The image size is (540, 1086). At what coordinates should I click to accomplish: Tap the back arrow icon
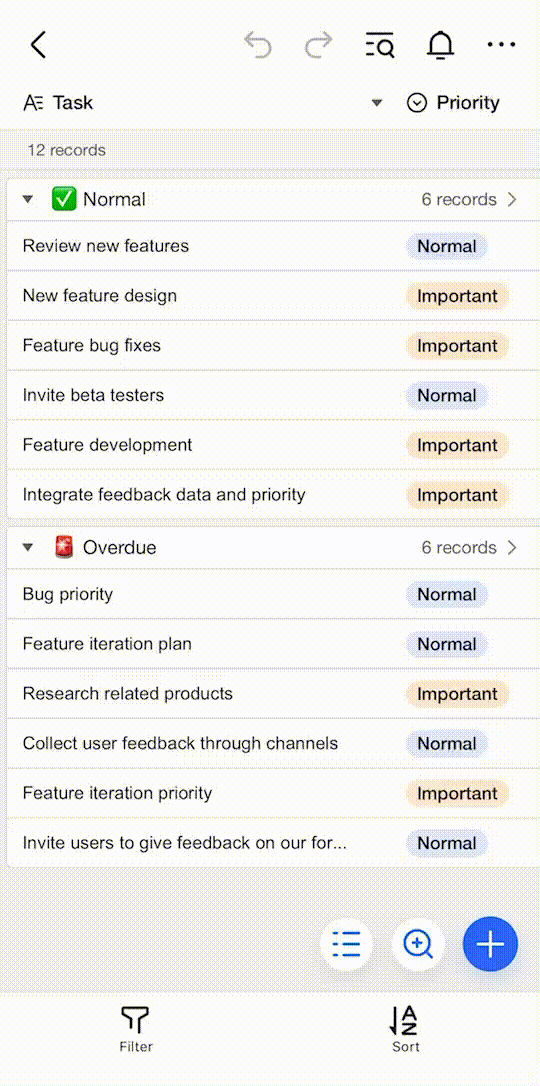coord(38,45)
